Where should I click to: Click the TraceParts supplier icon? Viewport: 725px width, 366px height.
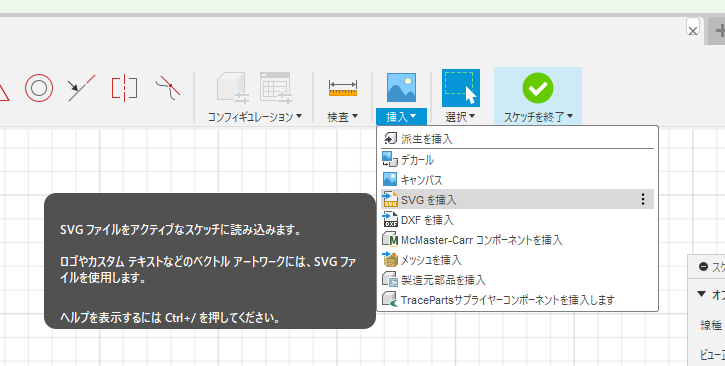tap(390, 299)
